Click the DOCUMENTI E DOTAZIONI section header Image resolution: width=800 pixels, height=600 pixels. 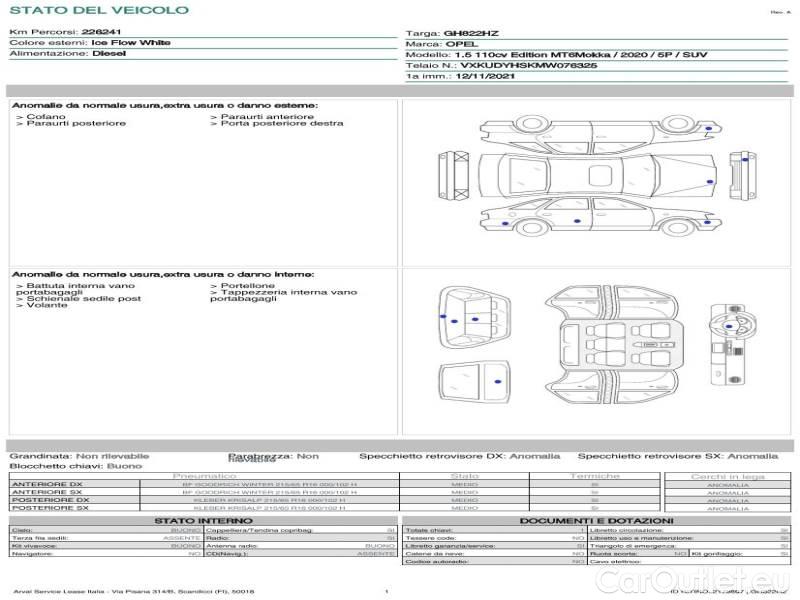[595, 521]
